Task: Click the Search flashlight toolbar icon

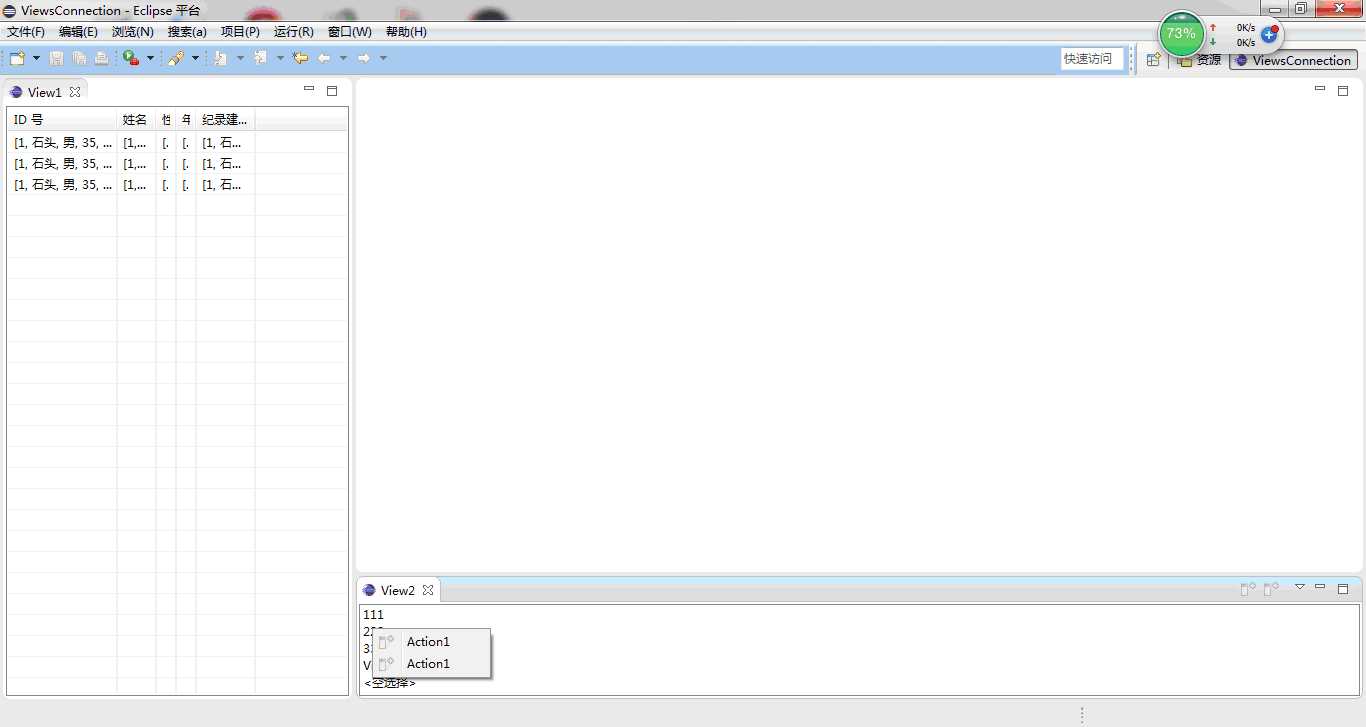Action: click(176, 59)
